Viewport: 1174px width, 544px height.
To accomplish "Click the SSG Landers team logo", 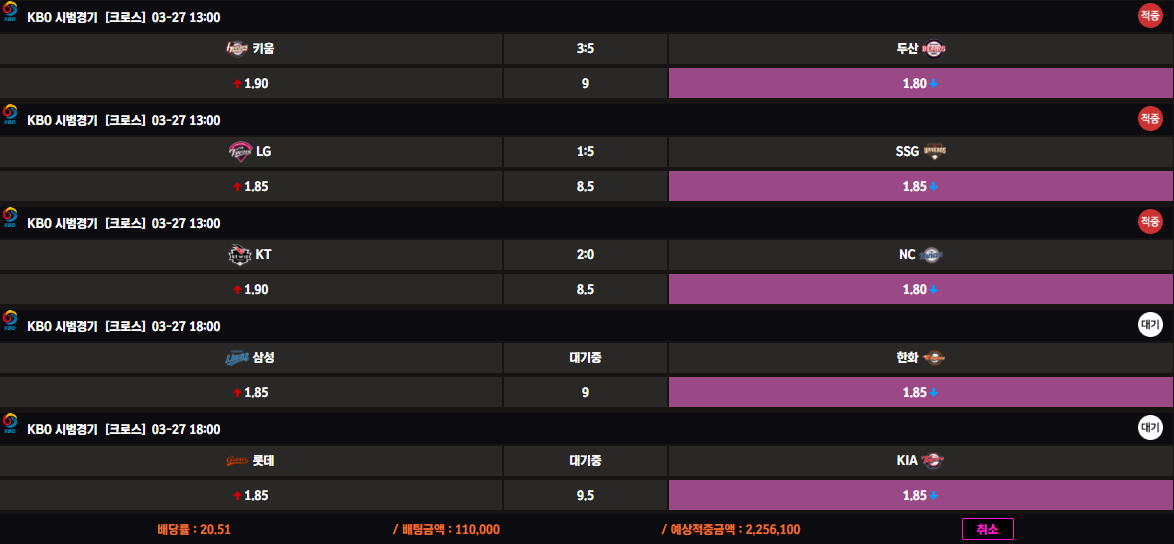I will pyautogui.click(x=934, y=152).
